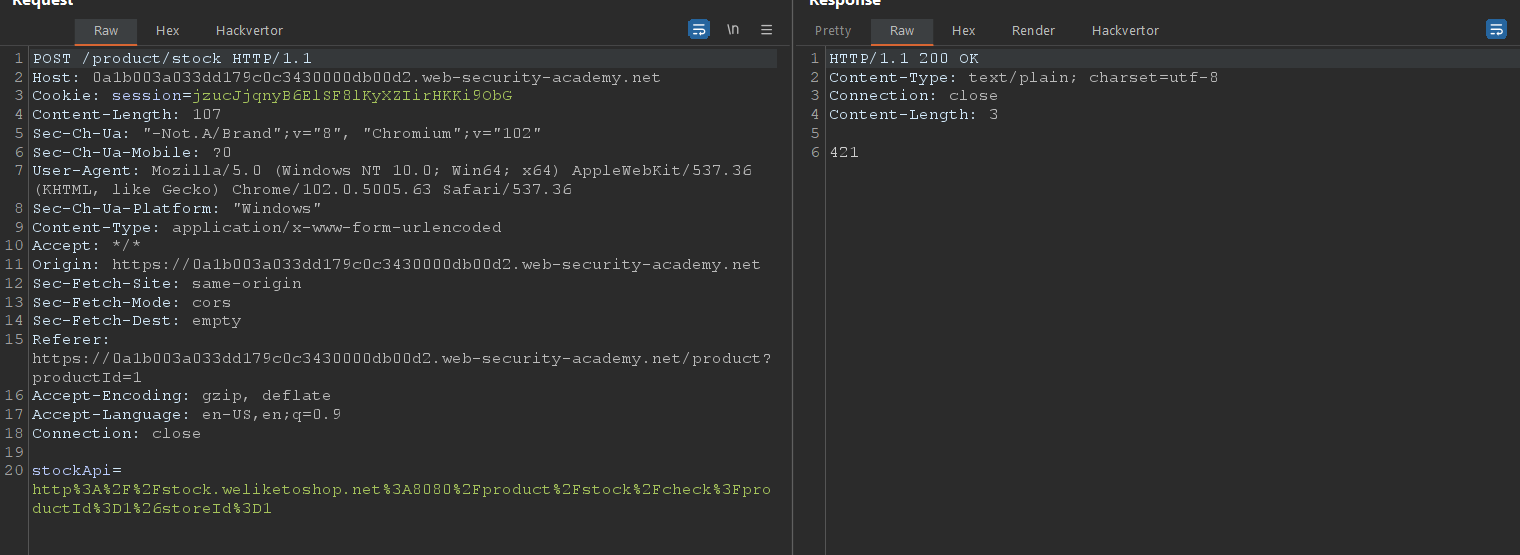Toggle word wrap in the Response panel
This screenshot has height=555, width=1520.
coord(1496,30)
